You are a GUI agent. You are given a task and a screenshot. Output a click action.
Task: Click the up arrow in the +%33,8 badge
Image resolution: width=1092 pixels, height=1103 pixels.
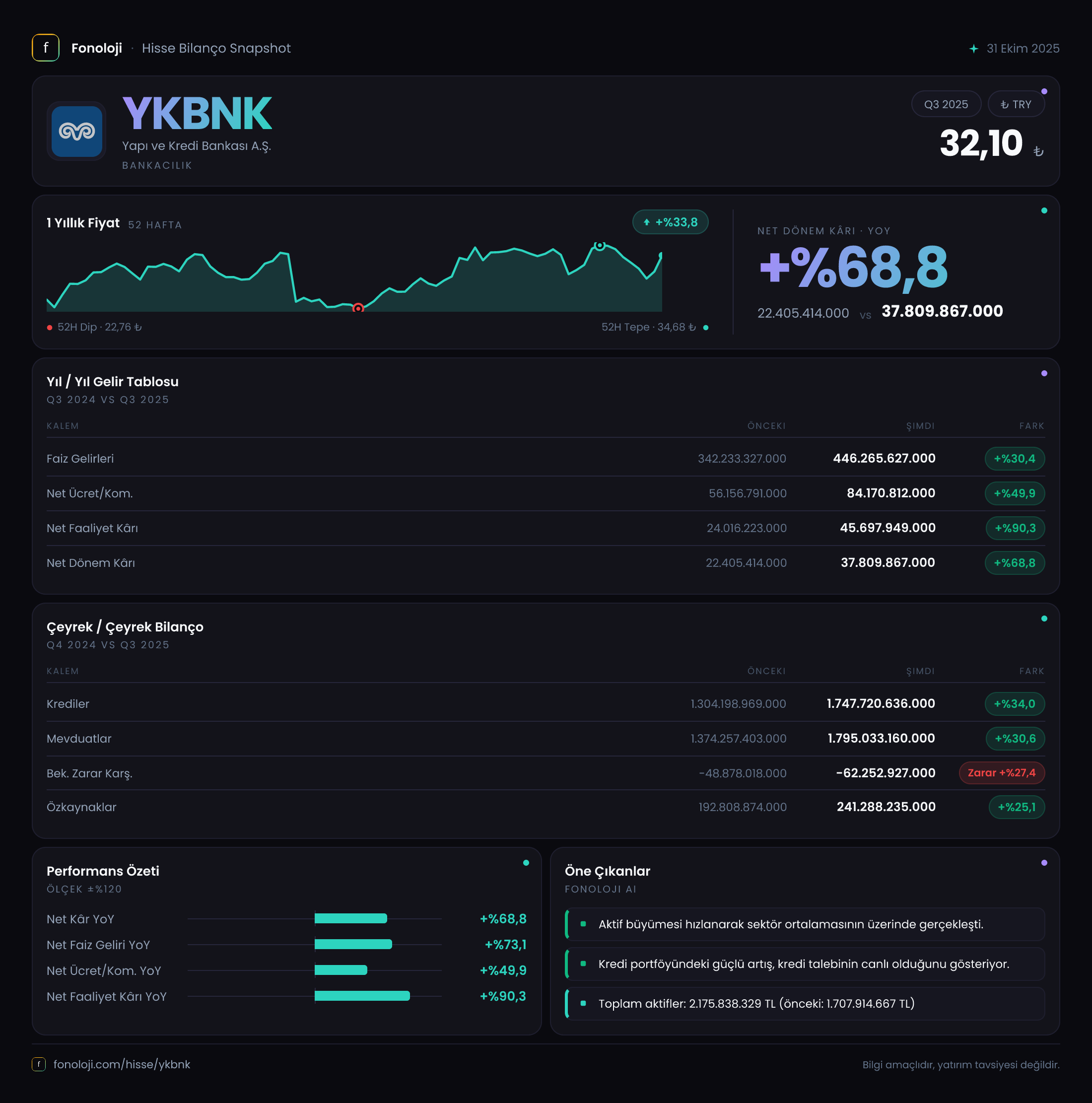point(647,222)
